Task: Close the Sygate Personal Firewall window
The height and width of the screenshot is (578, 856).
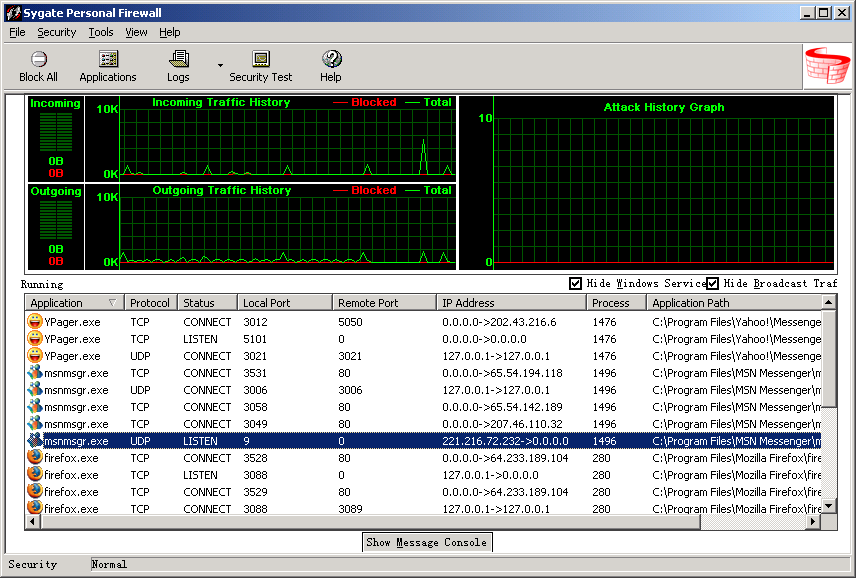Action: tap(841, 13)
